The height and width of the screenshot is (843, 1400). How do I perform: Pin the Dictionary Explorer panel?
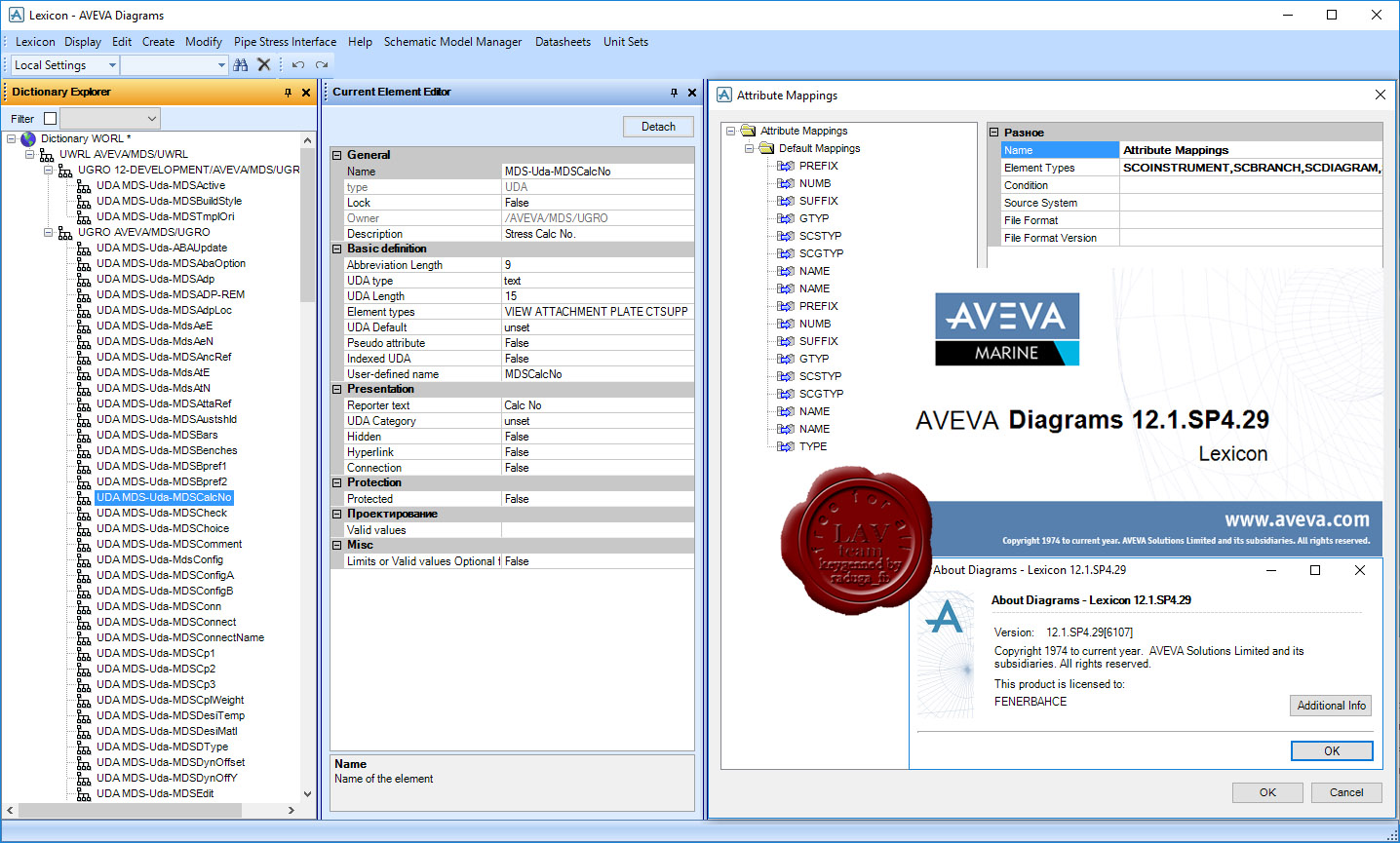288,93
